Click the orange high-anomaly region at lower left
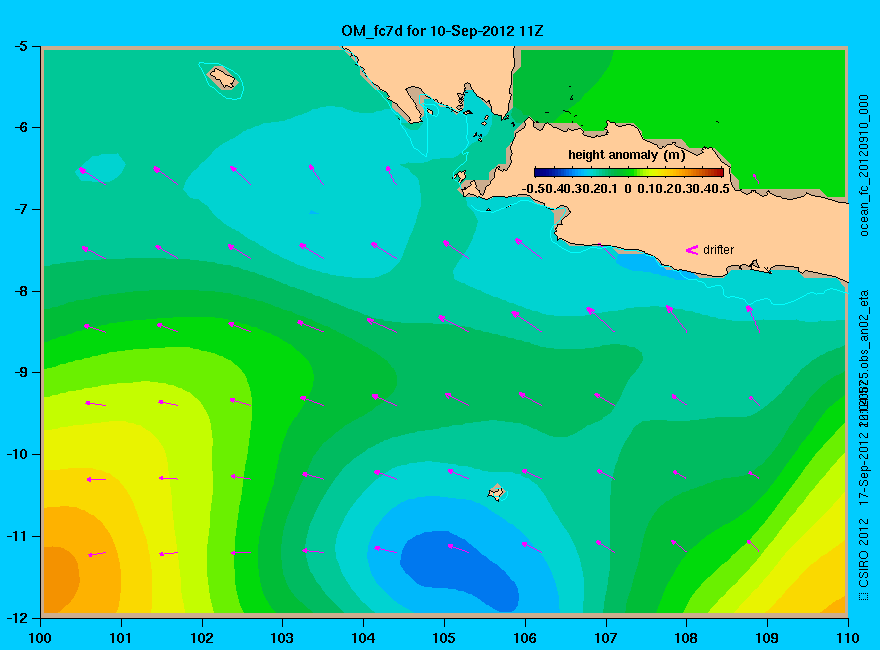Screen dimensions: 880x650 61,579
